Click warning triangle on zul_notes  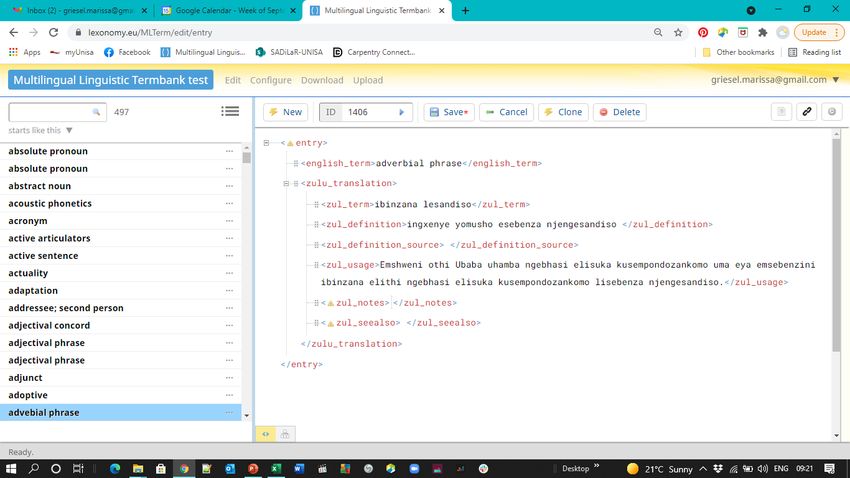coord(330,303)
